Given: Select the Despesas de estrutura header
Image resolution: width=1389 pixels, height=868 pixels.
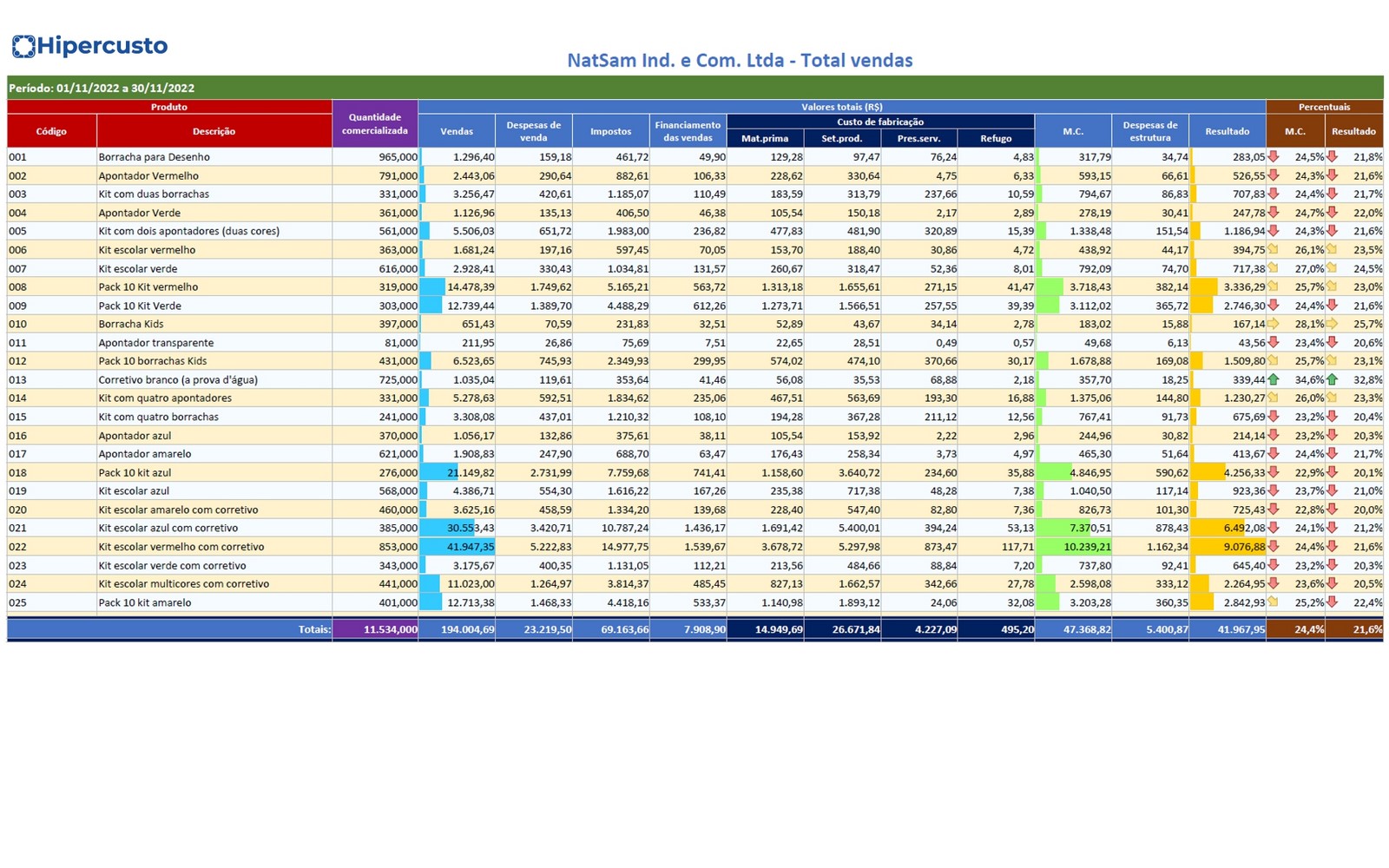Looking at the screenshot, I should (x=1150, y=131).
